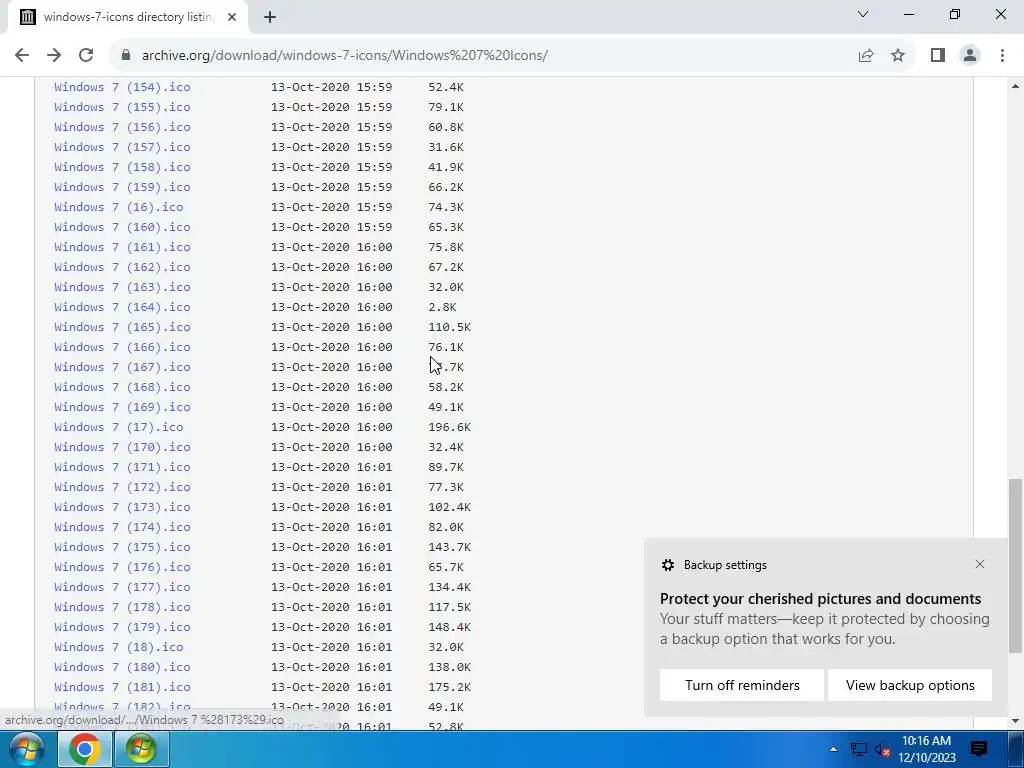Viewport: 1024px width, 768px height.
Task: Open Windows 7 (176).ico link
Action: (122, 567)
